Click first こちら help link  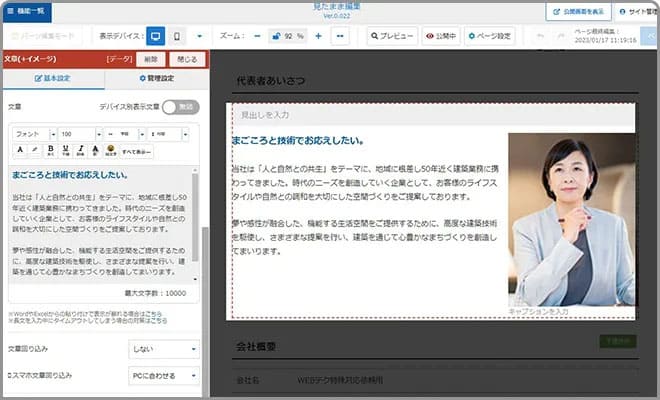click(154, 314)
